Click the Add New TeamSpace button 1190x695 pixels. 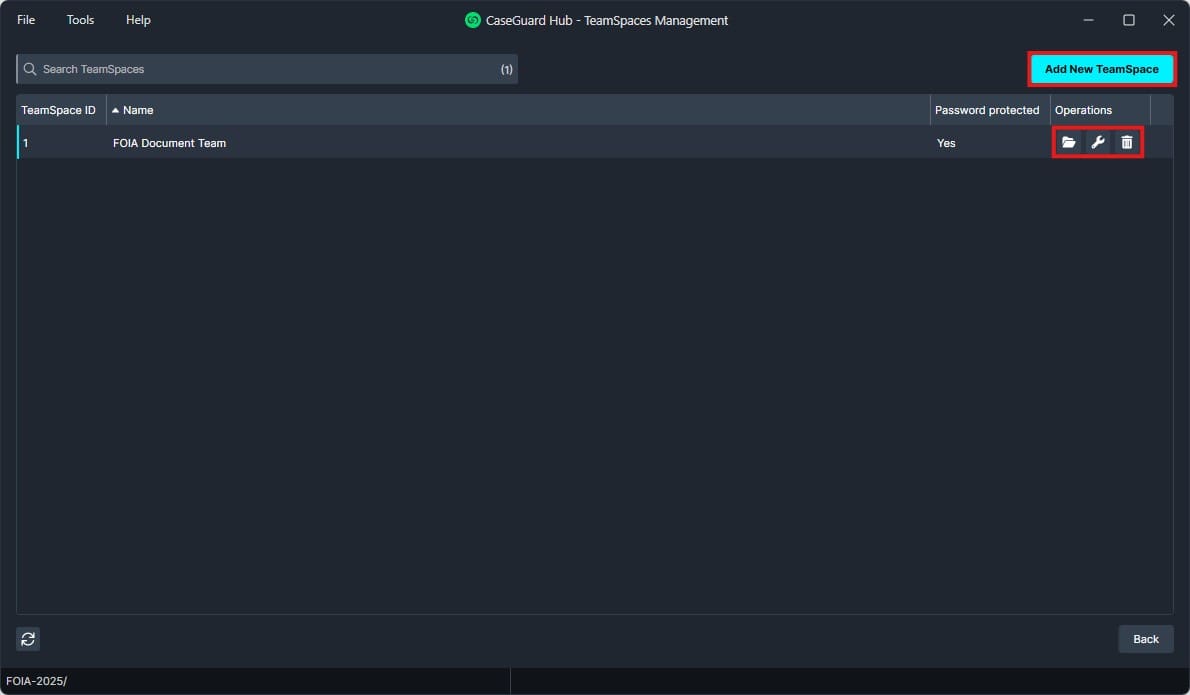coord(1101,69)
